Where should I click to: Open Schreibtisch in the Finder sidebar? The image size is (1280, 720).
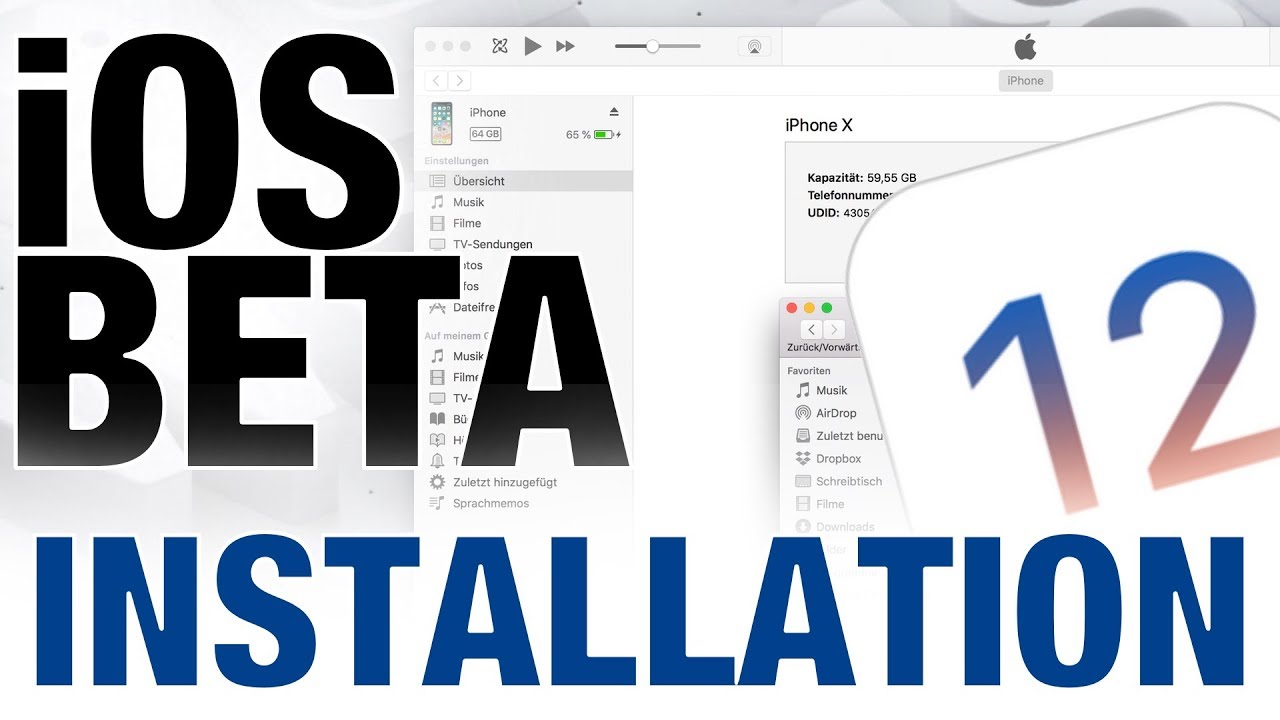pyautogui.click(x=849, y=481)
